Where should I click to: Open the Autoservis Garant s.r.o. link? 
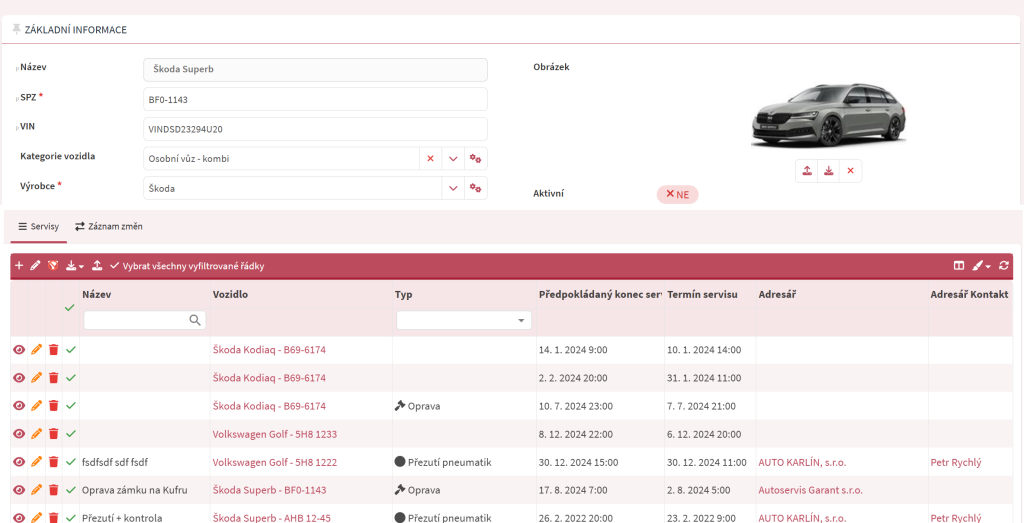point(809,490)
